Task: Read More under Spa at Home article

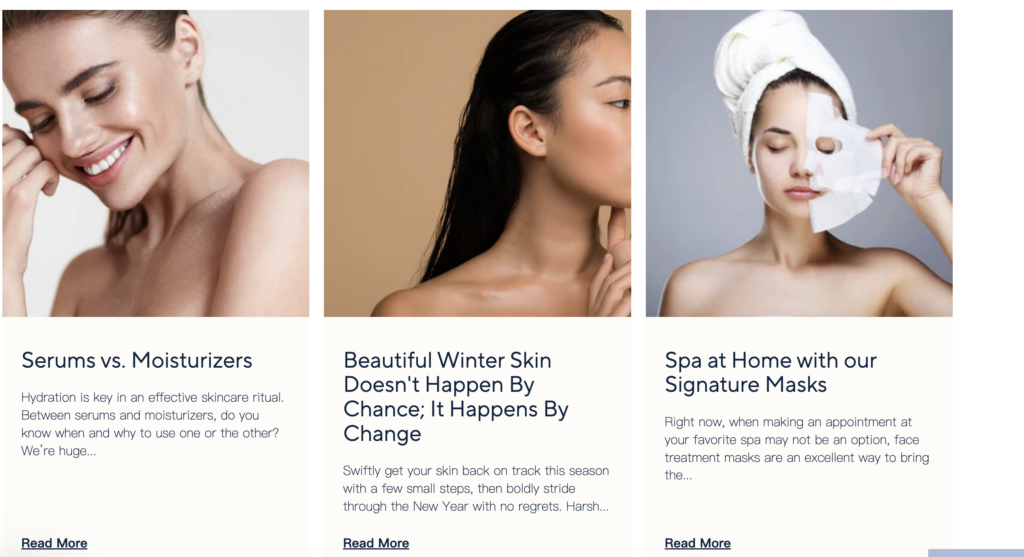Action: (697, 543)
